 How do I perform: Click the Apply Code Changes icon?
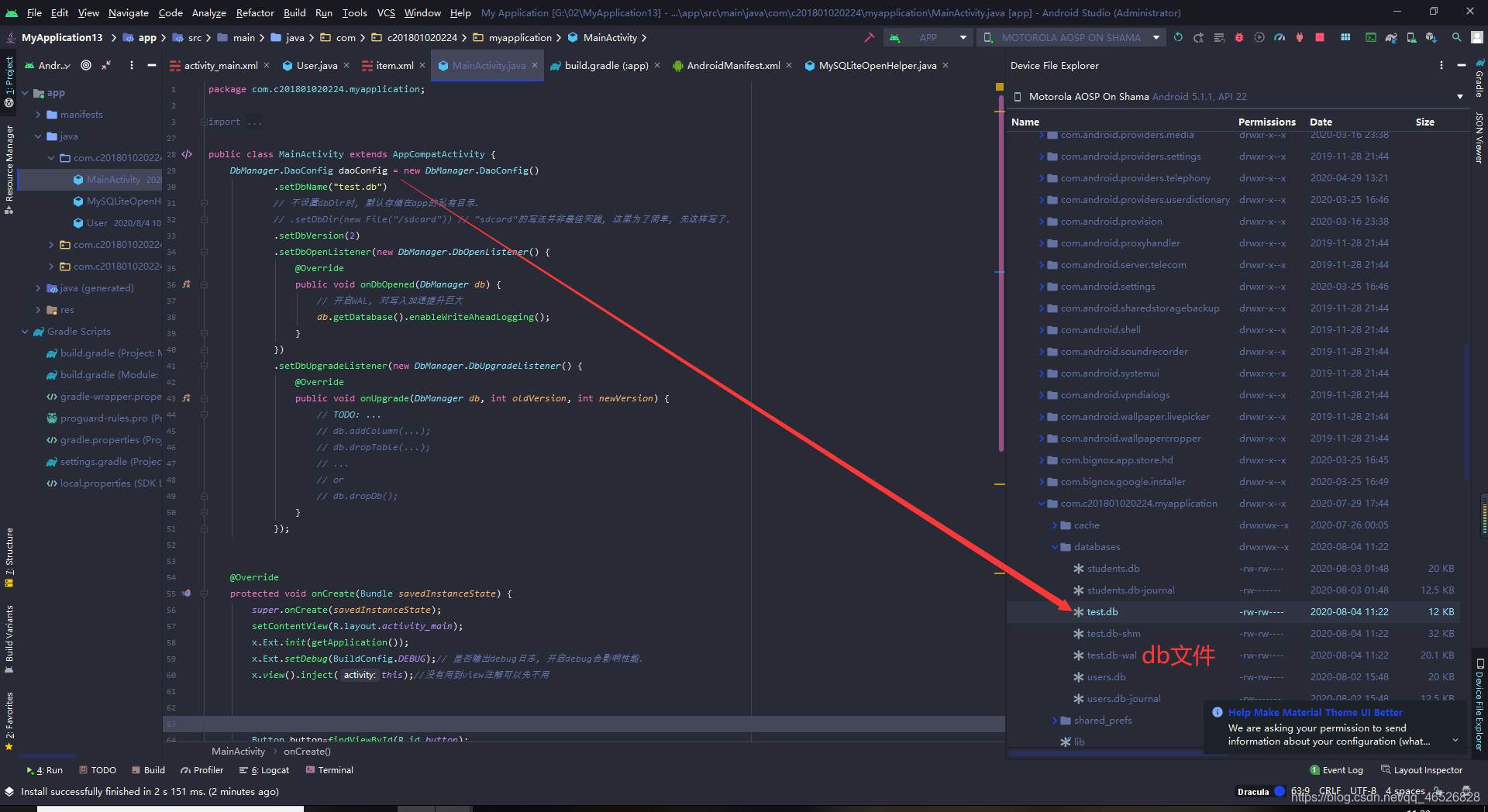1219,37
